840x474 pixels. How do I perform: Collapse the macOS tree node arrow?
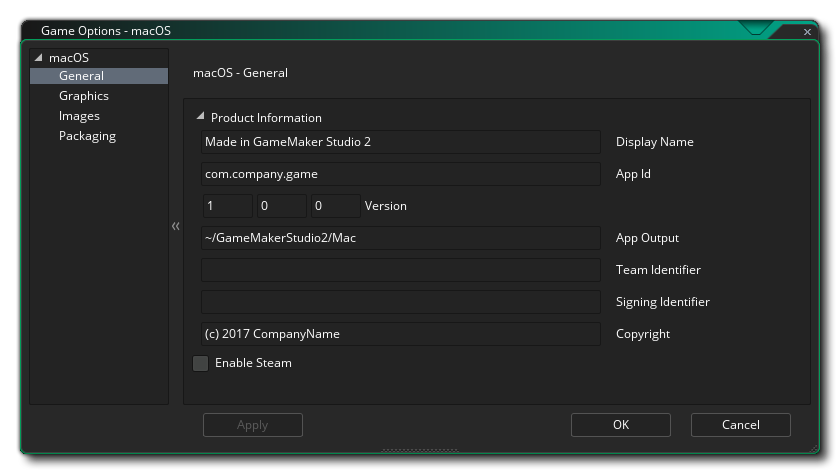pos(39,58)
